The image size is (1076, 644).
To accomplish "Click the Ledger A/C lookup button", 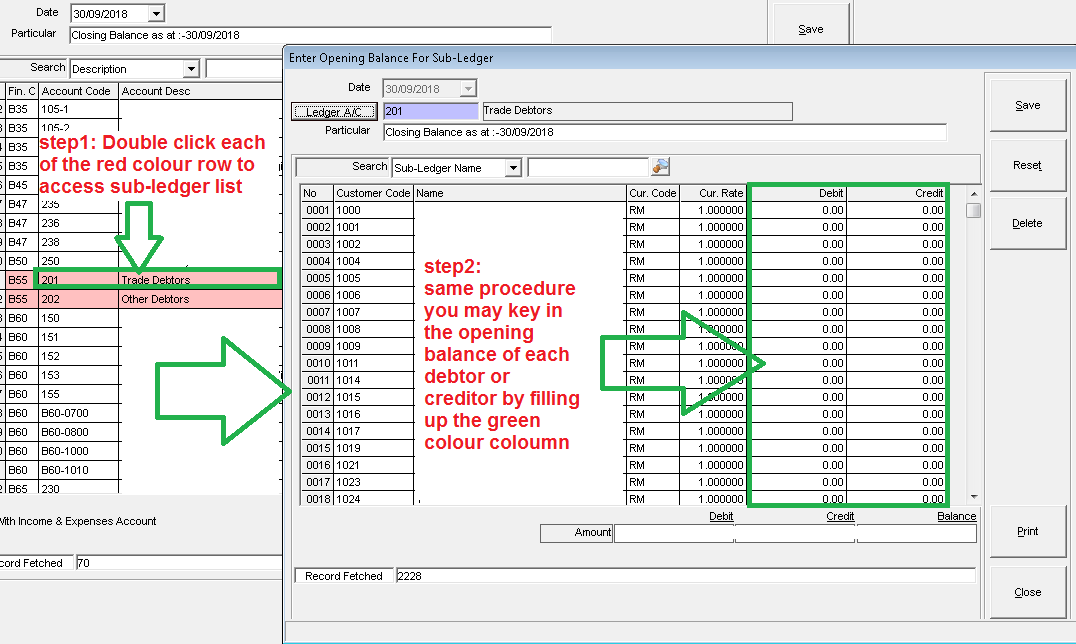I will coord(334,112).
